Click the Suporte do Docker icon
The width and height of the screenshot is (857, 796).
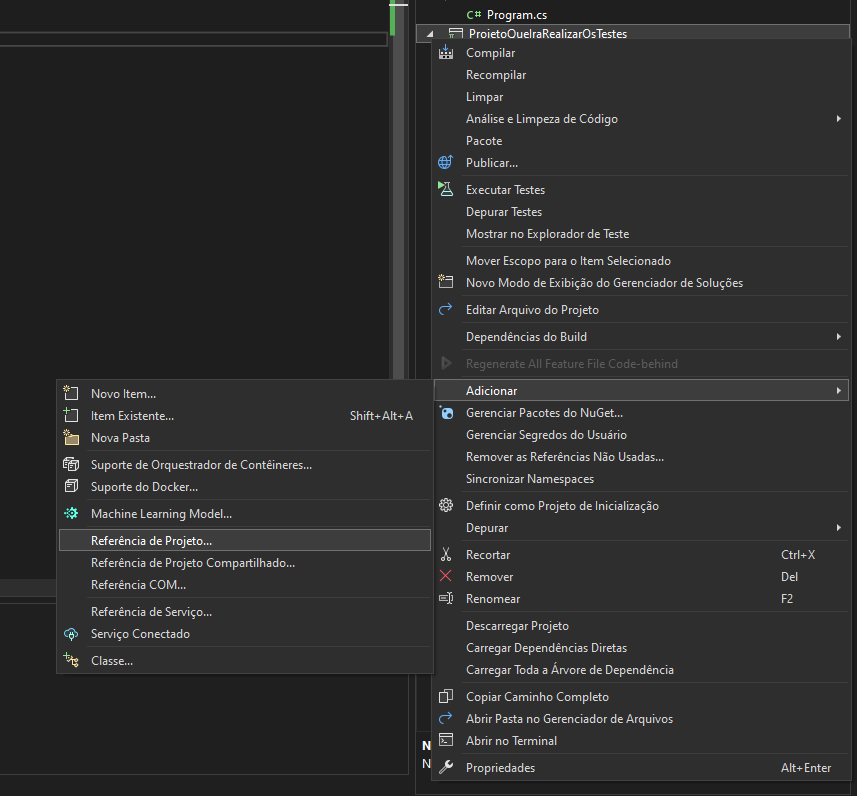71,486
